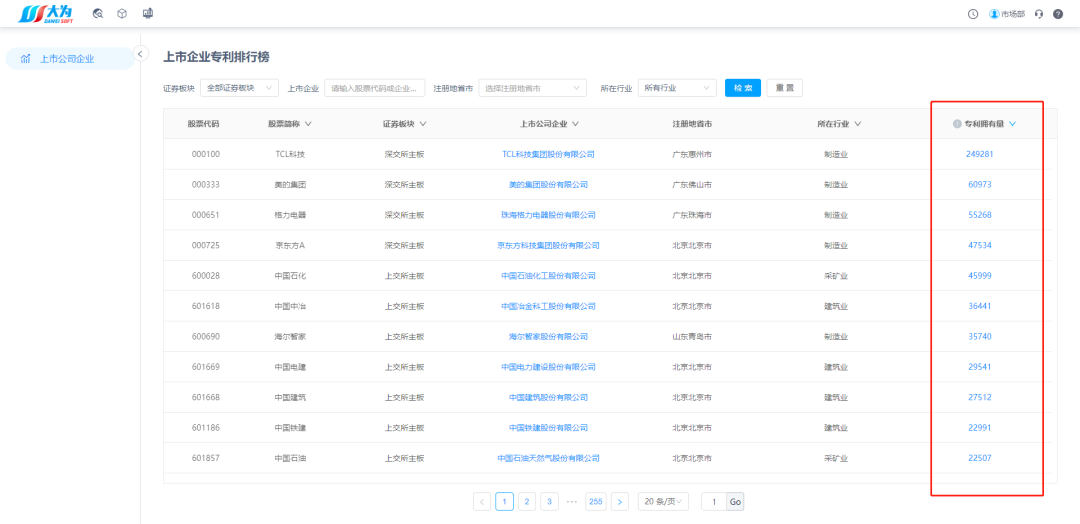This screenshot has width=1080, height=524.
Task: Open the 上市公司企业 column header filter arrow
Action: [575, 124]
